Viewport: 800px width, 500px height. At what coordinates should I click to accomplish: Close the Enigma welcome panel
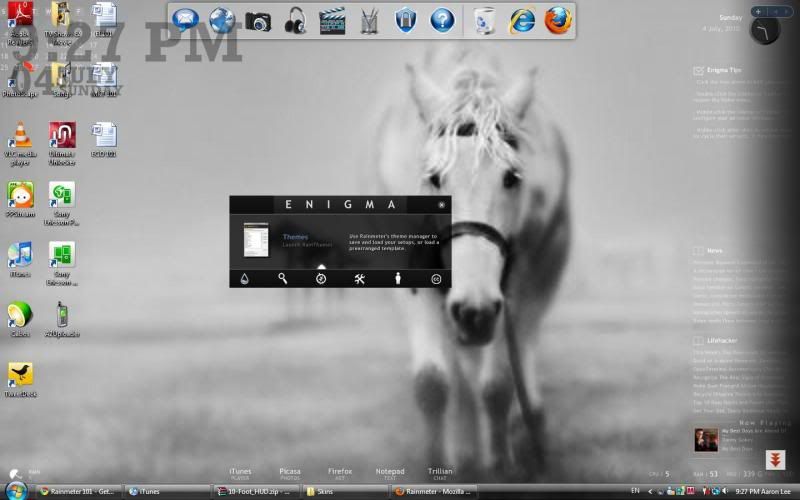pos(441,205)
